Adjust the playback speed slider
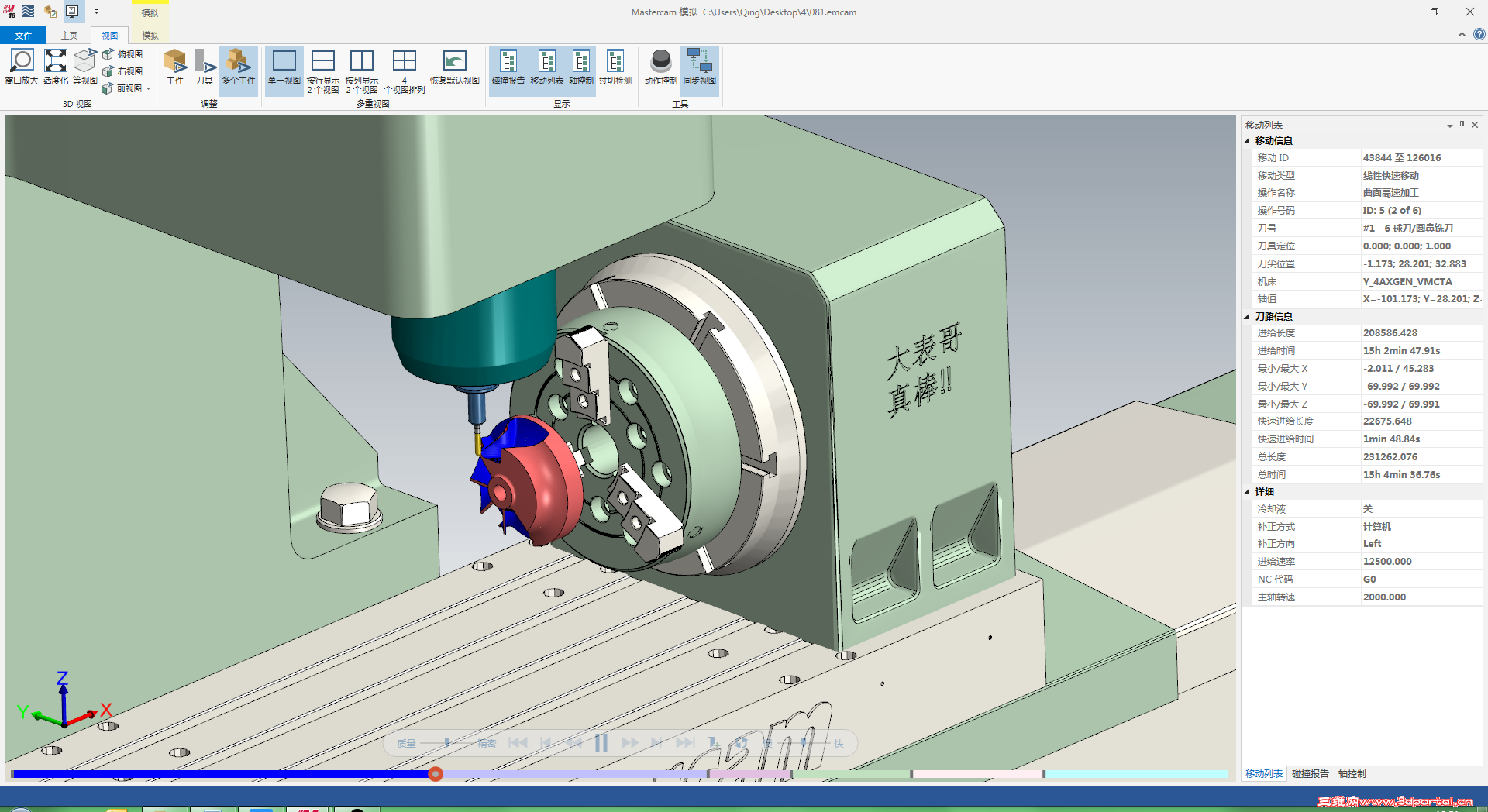Screen dimensions: 1488x812 point(804,743)
